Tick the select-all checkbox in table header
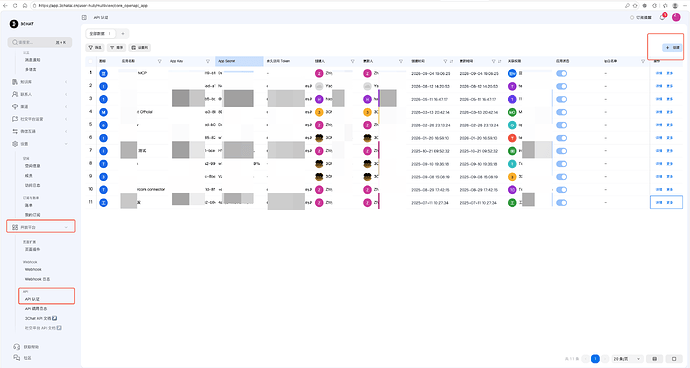The height and width of the screenshot is (368, 690). coord(91,61)
